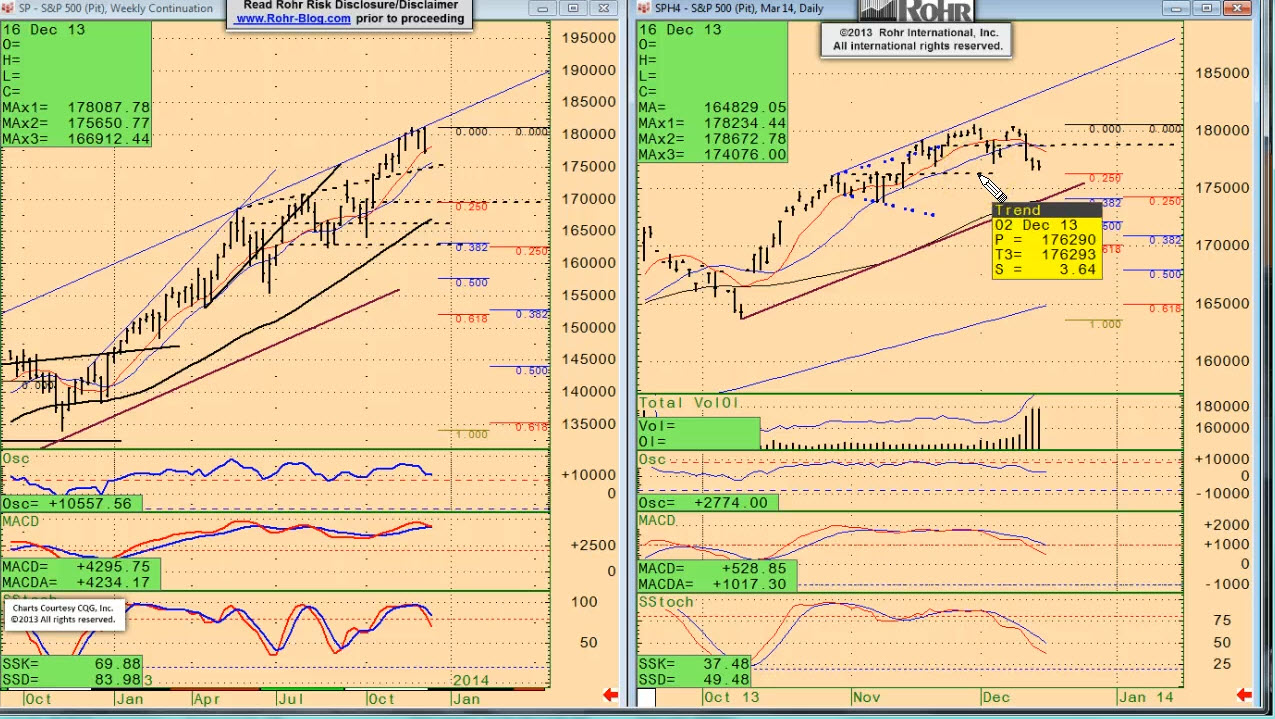Click the 2014 label on weekly time axis
Screen dimensions: 1275x719
click(x=470, y=680)
